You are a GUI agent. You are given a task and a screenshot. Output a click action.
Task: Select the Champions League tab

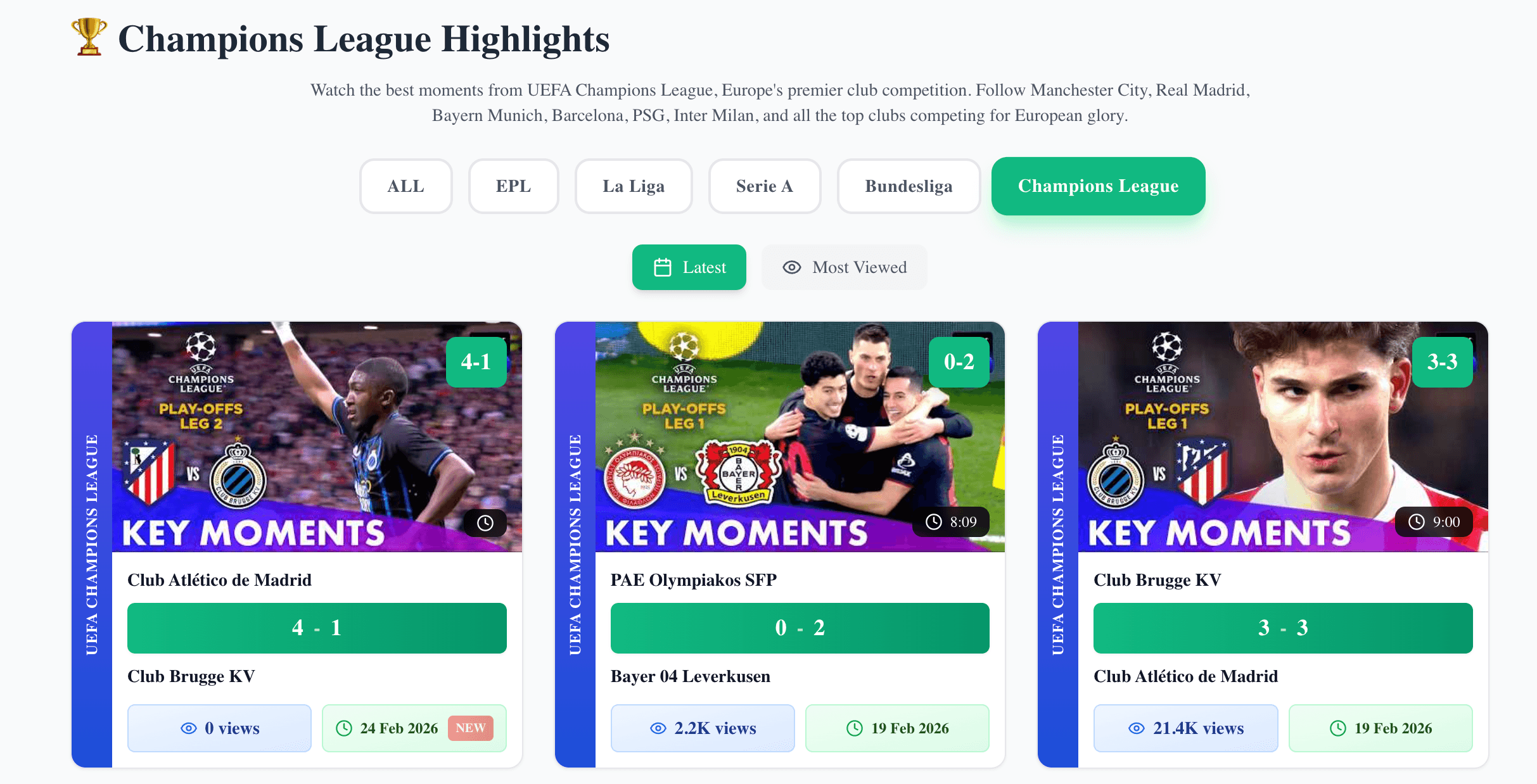coord(1099,186)
